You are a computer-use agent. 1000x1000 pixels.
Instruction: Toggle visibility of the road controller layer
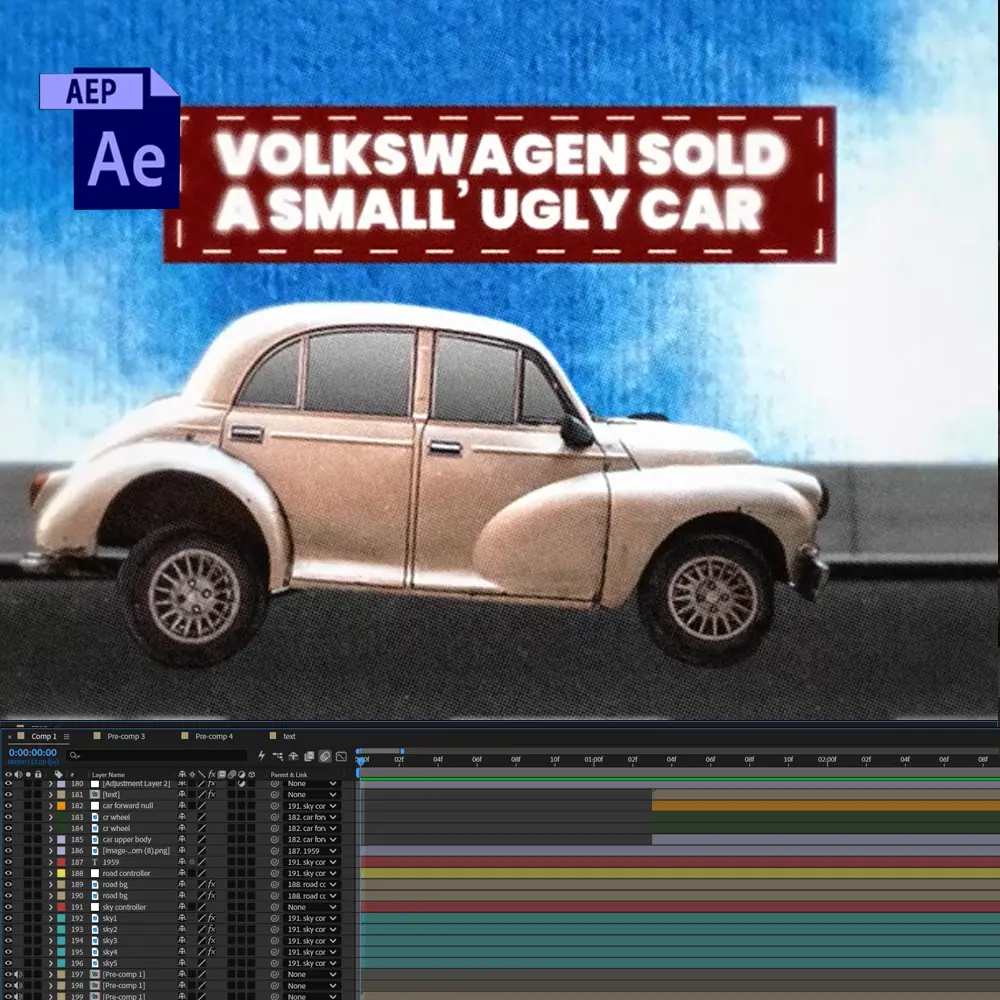click(8, 873)
